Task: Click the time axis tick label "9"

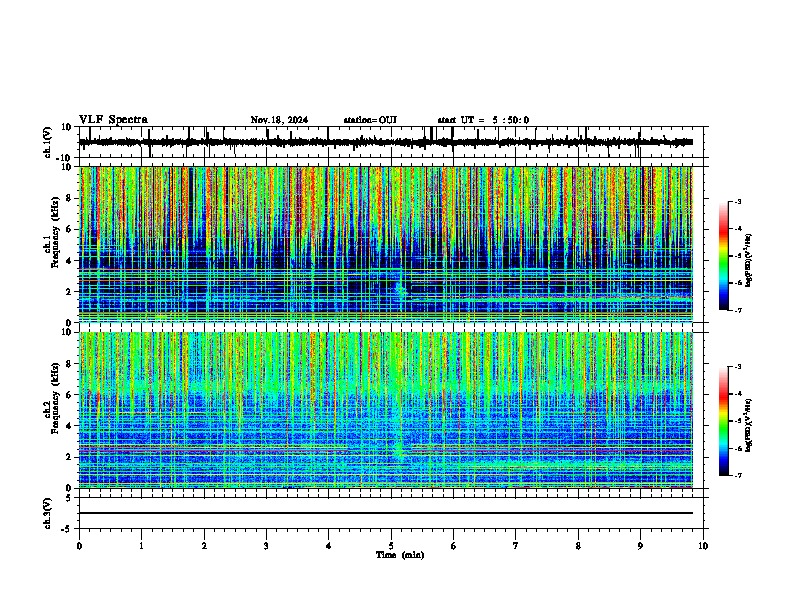Action: click(x=640, y=546)
